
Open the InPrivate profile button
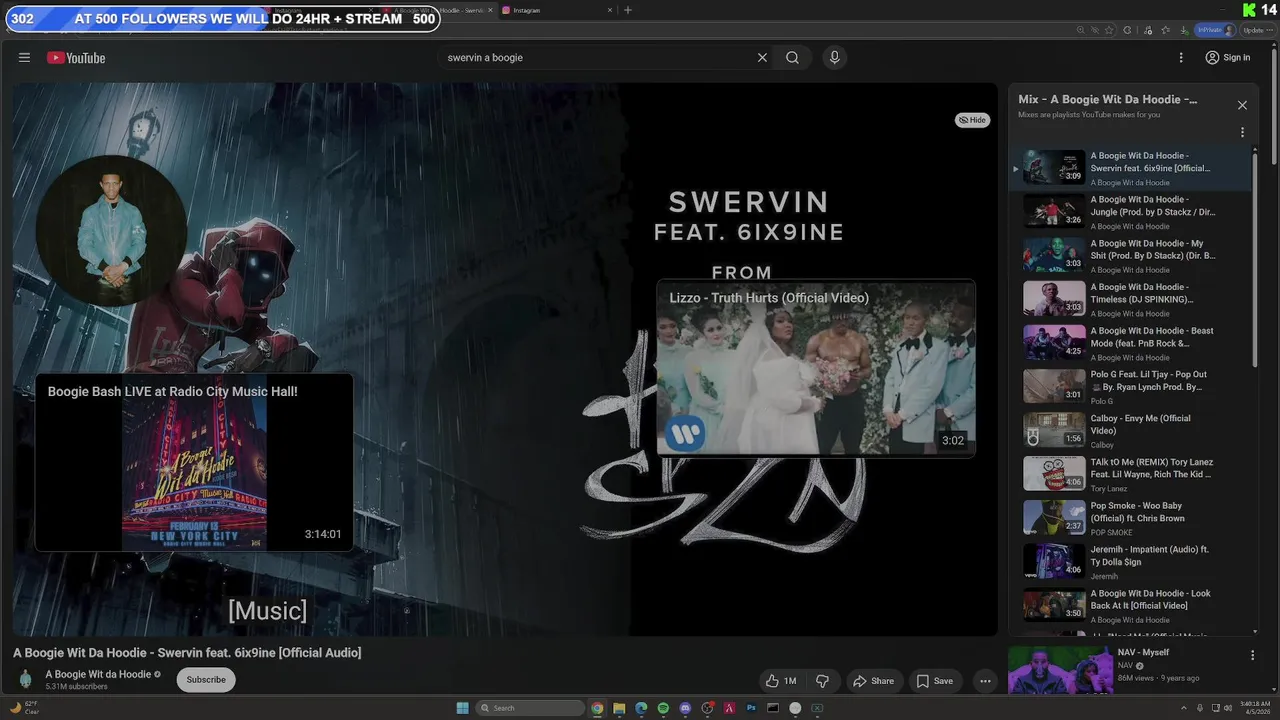tap(1215, 30)
